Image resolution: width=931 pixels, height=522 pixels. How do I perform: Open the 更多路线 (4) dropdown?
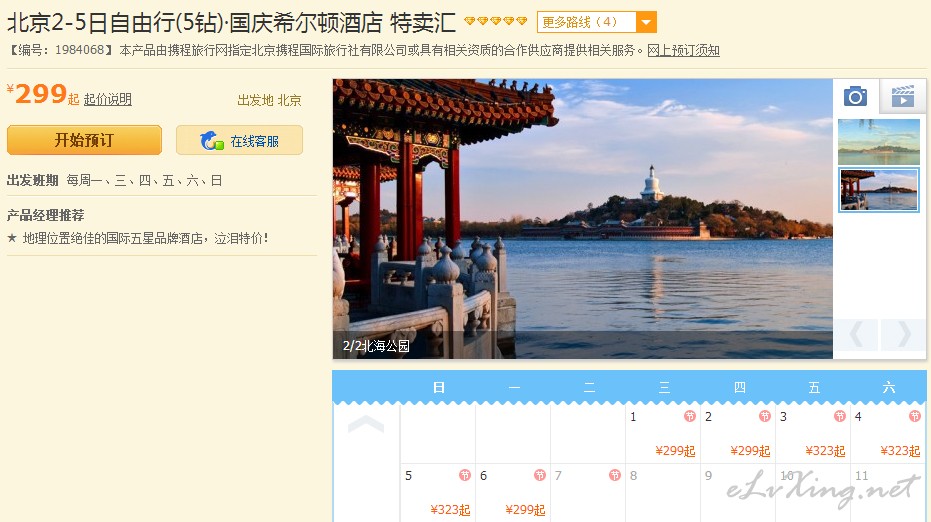tap(597, 23)
